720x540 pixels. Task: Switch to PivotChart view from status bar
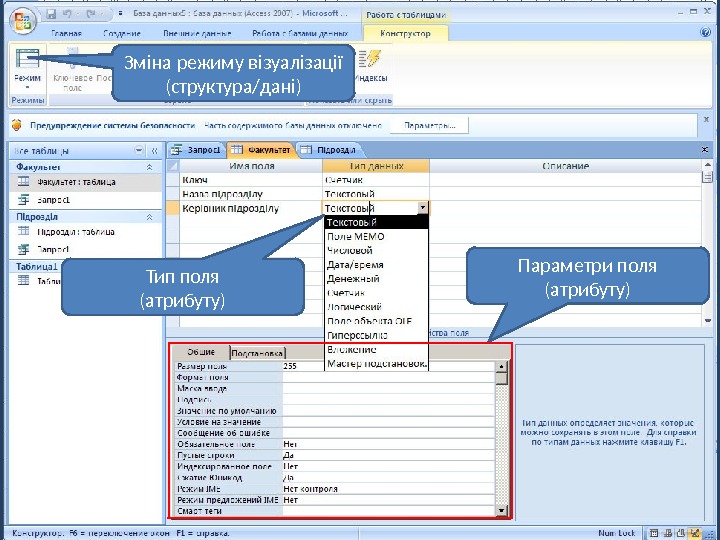(681, 533)
